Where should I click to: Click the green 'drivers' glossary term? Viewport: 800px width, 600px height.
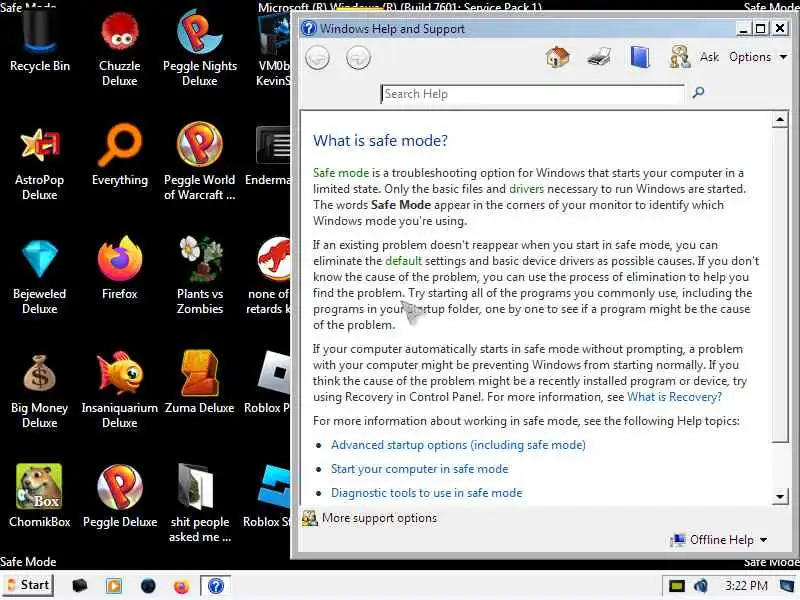527,189
